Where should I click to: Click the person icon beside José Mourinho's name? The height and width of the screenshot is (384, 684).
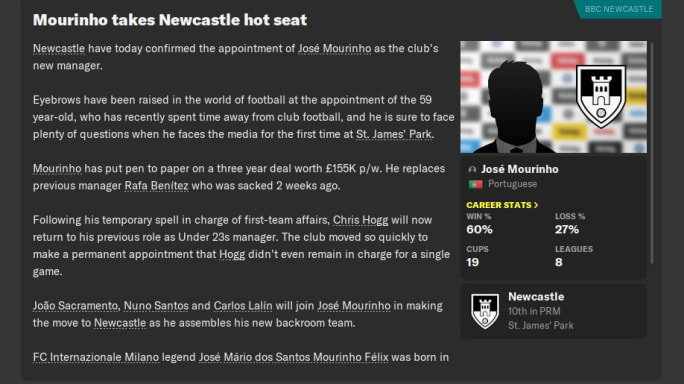(472, 169)
